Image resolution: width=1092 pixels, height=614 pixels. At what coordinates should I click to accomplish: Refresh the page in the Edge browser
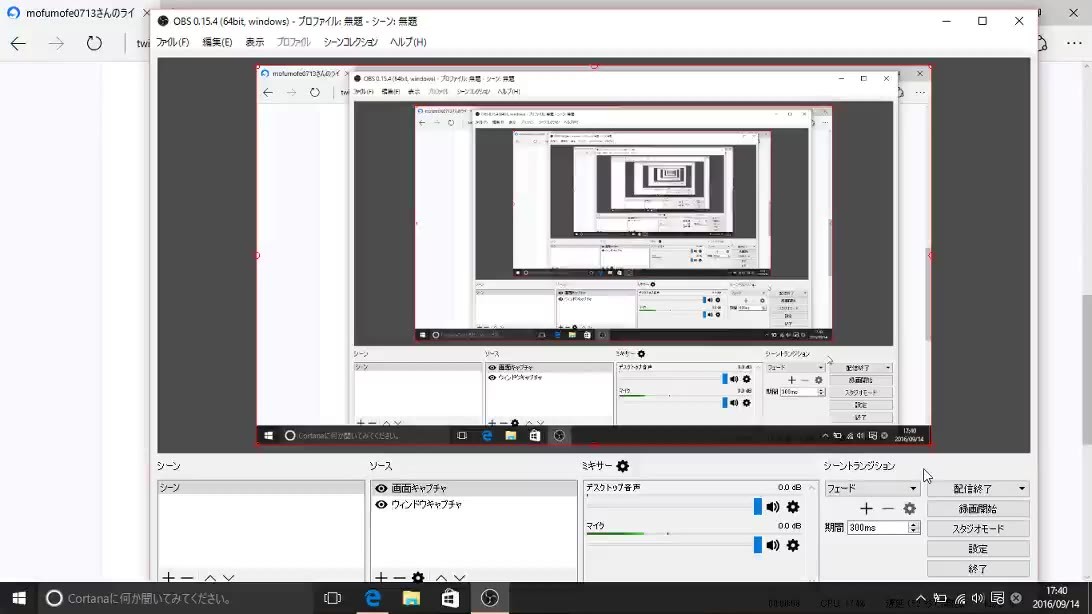(x=94, y=43)
